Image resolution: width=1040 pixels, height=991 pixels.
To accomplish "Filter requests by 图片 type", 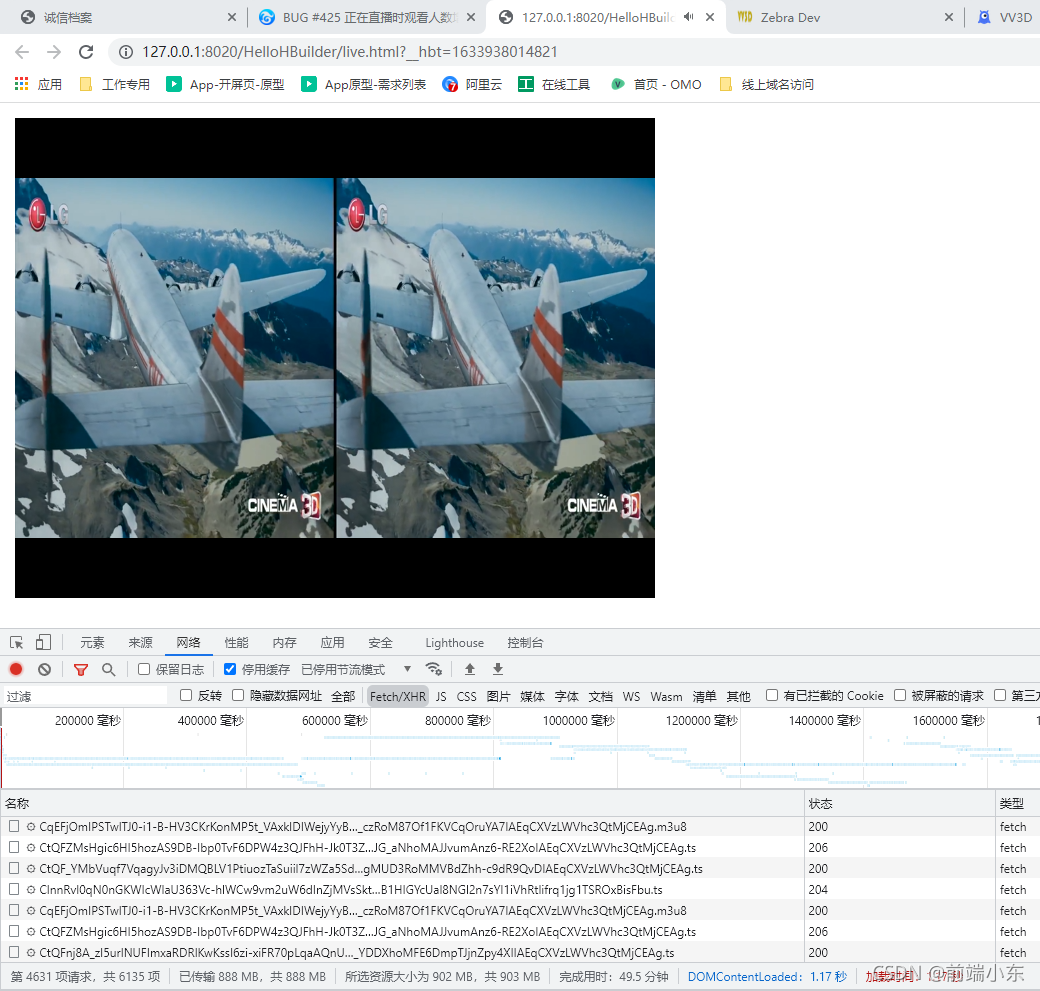I will click(498, 696).
